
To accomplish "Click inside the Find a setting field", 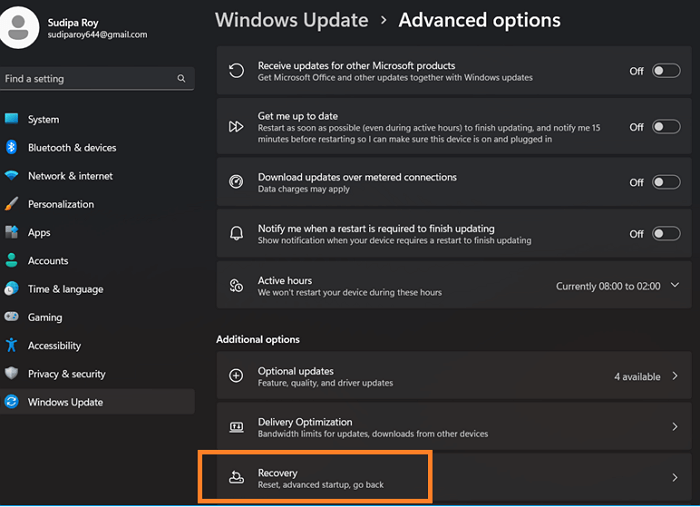I will [x=85, y=78].
